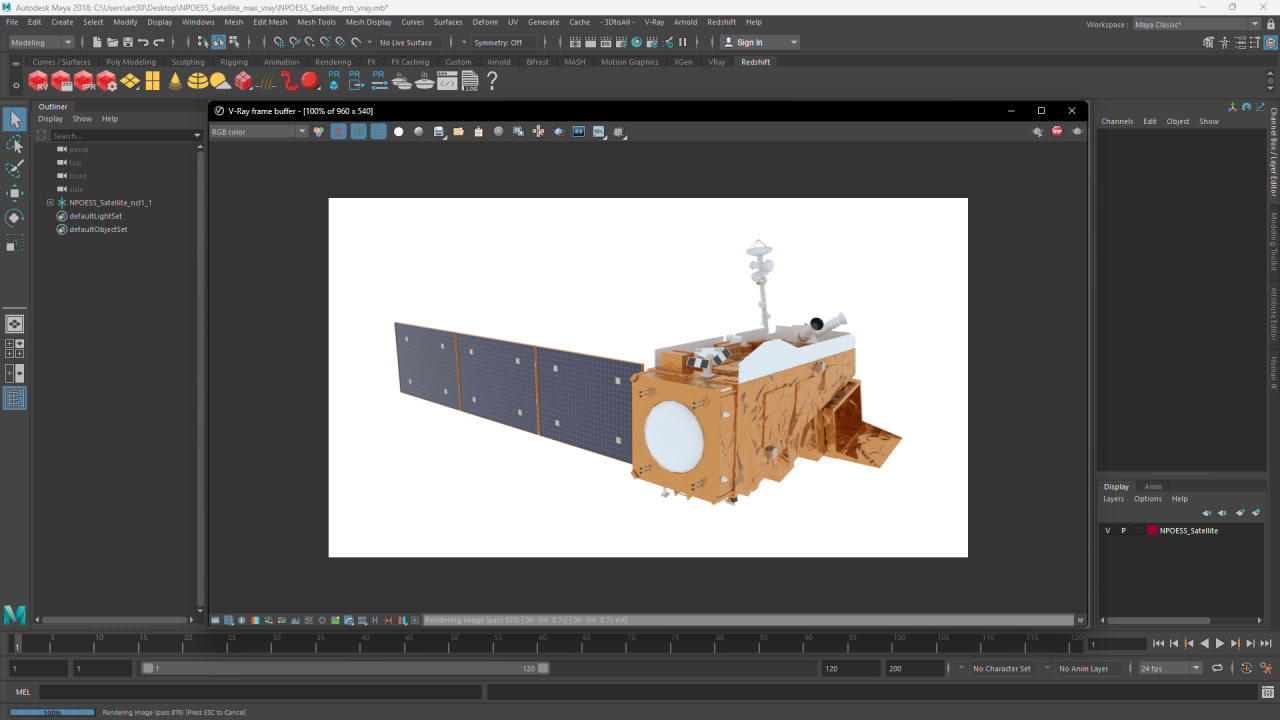Click the color corrections icon beside RGB color
The width and height of the screenshot is (1280, 720).
pyautogui.click(x=319, y=131)
